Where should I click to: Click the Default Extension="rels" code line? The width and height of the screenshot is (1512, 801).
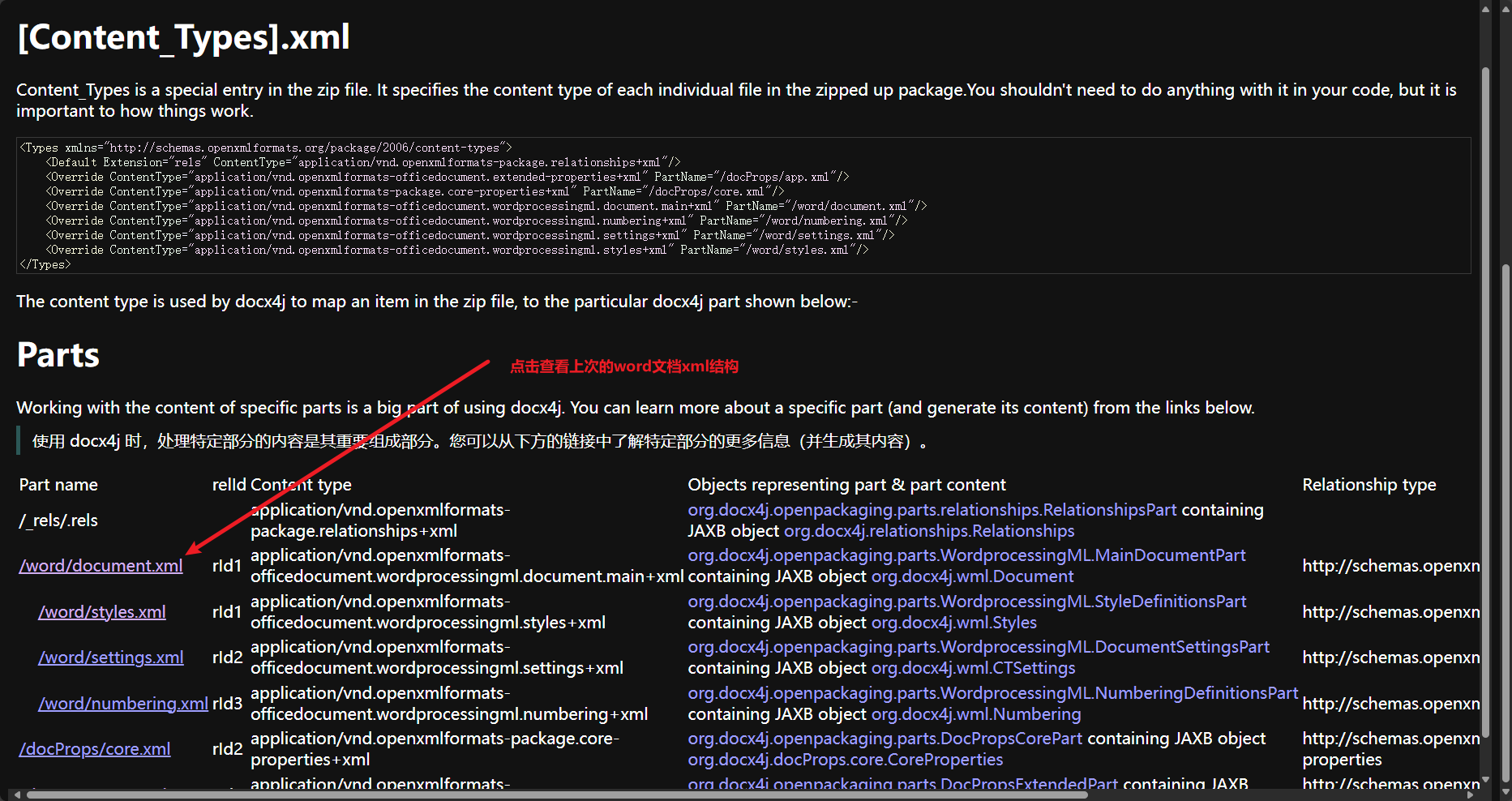click(363, 162)
